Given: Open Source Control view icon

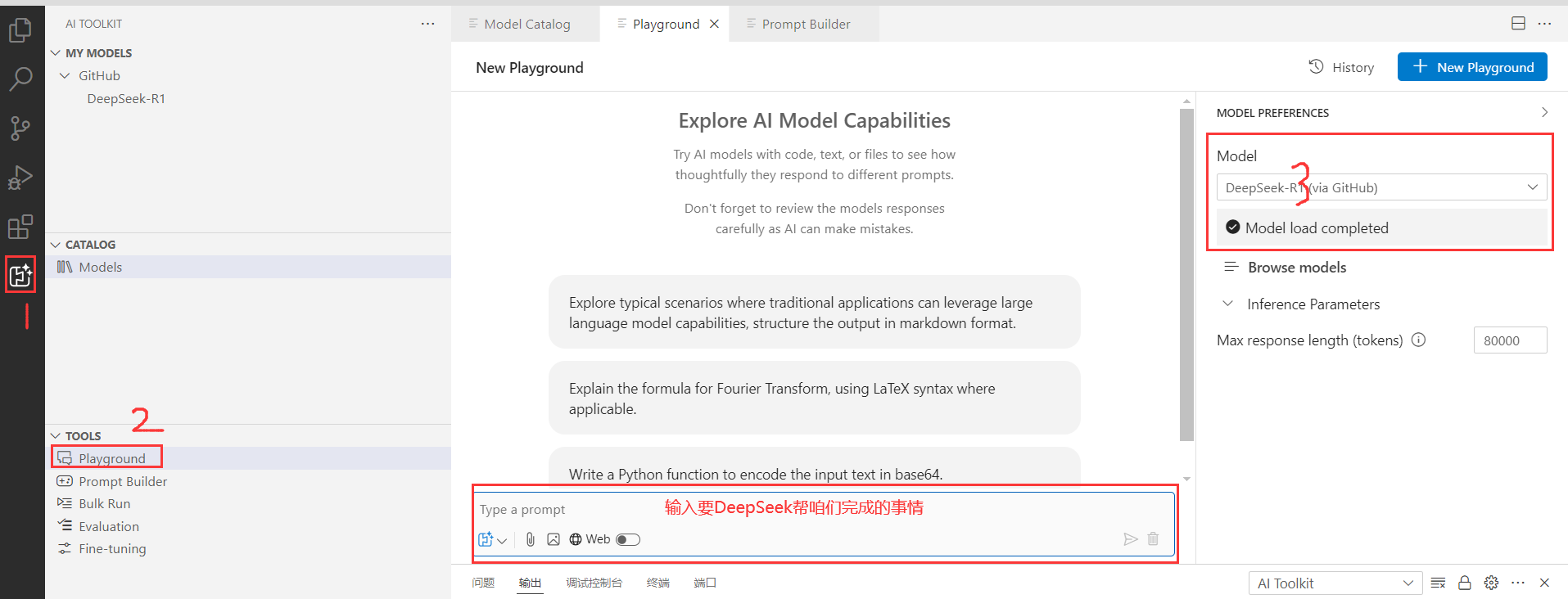Looking at the screenshot, I should pos(20,128).
